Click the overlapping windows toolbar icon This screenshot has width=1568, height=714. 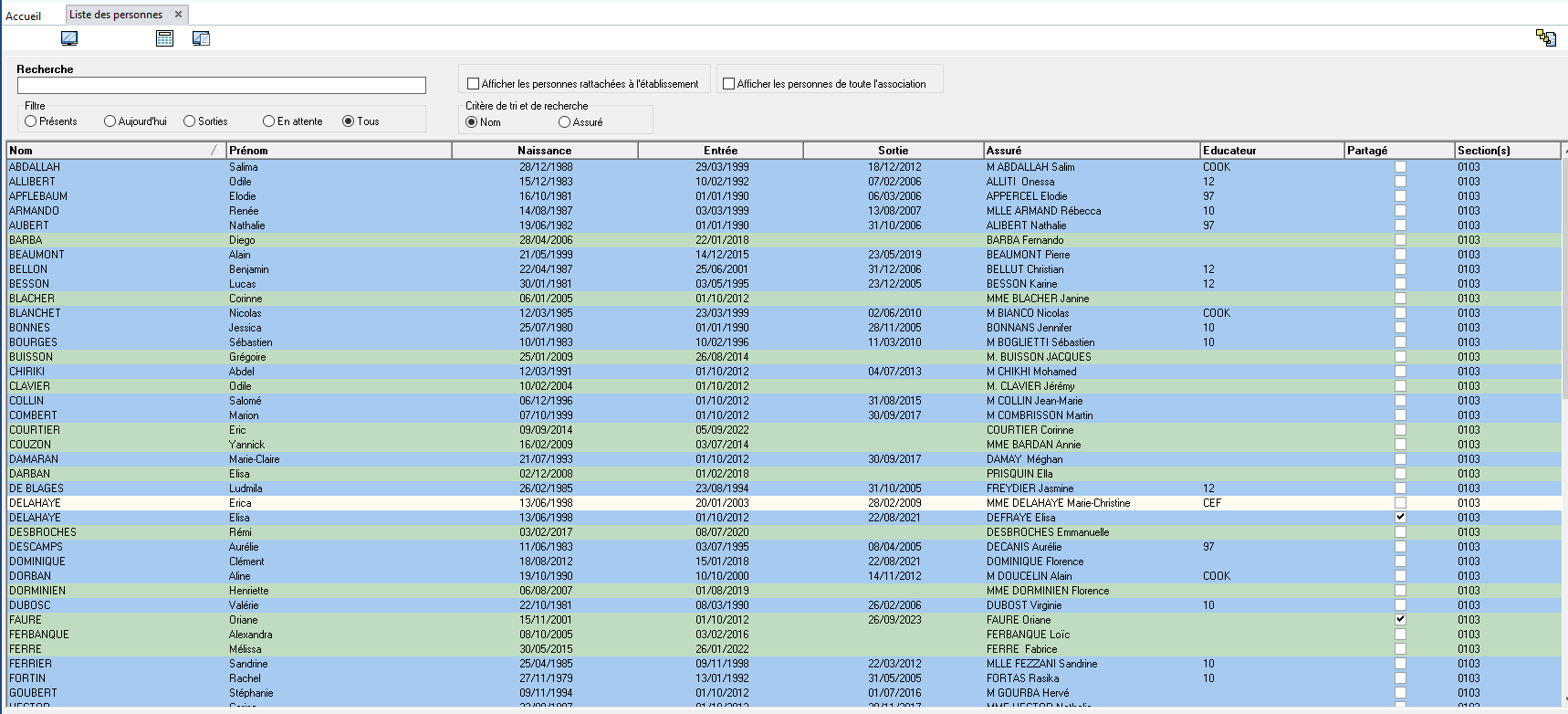click(202, 38)
